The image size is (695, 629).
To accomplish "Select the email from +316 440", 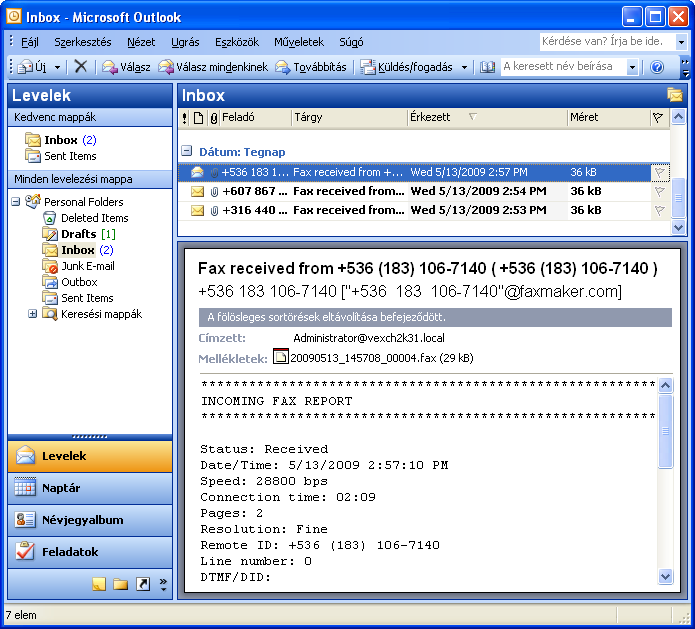I will [x=424, y=211].
